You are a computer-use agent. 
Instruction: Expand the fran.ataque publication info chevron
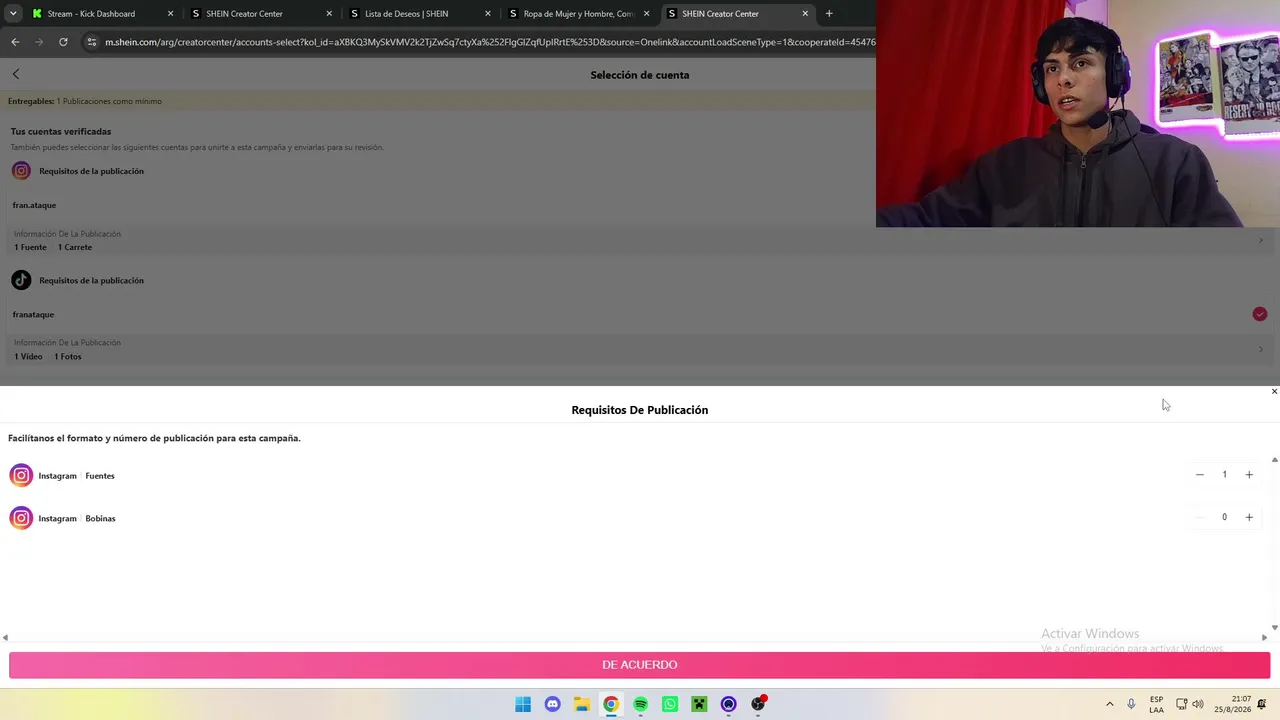1260,240
